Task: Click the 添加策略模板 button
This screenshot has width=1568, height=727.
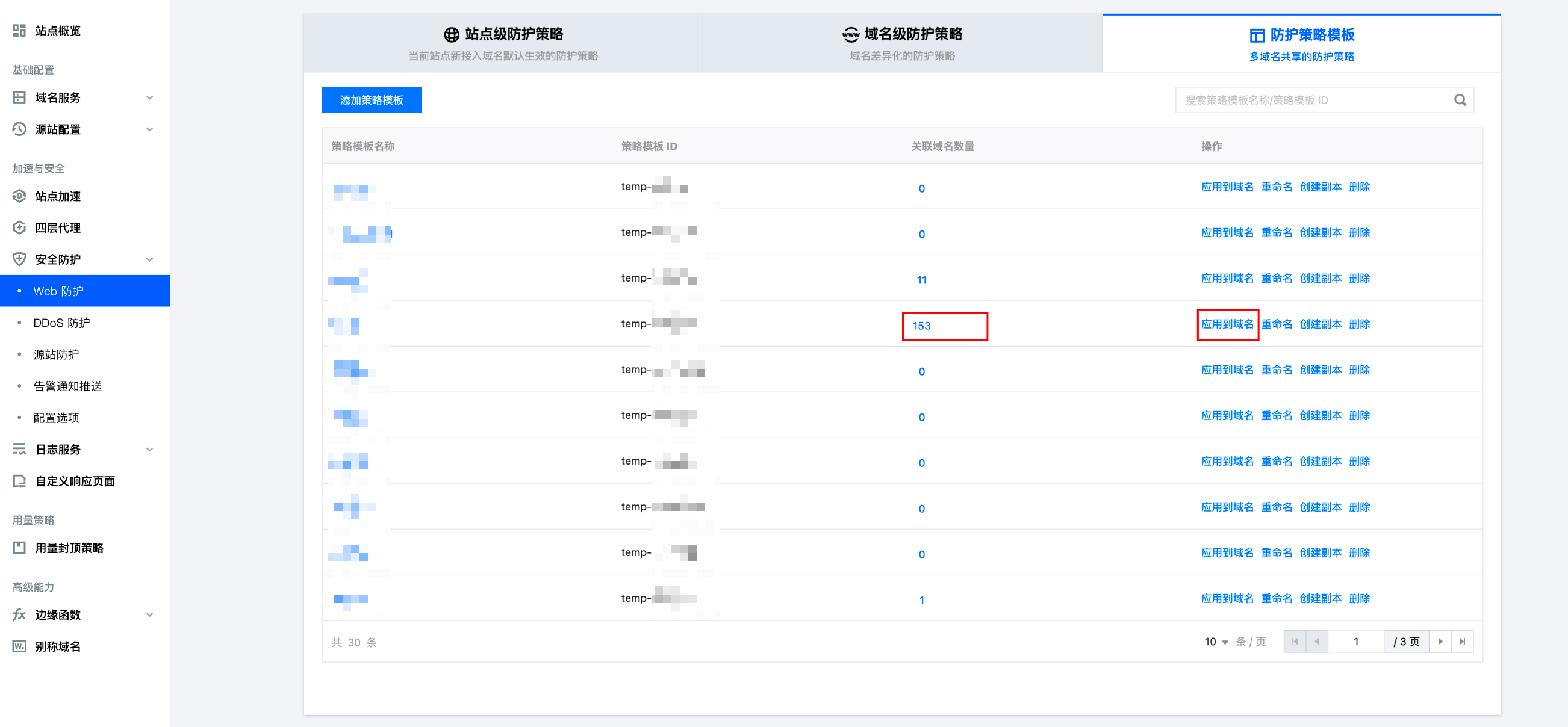Action: point(372,101)
